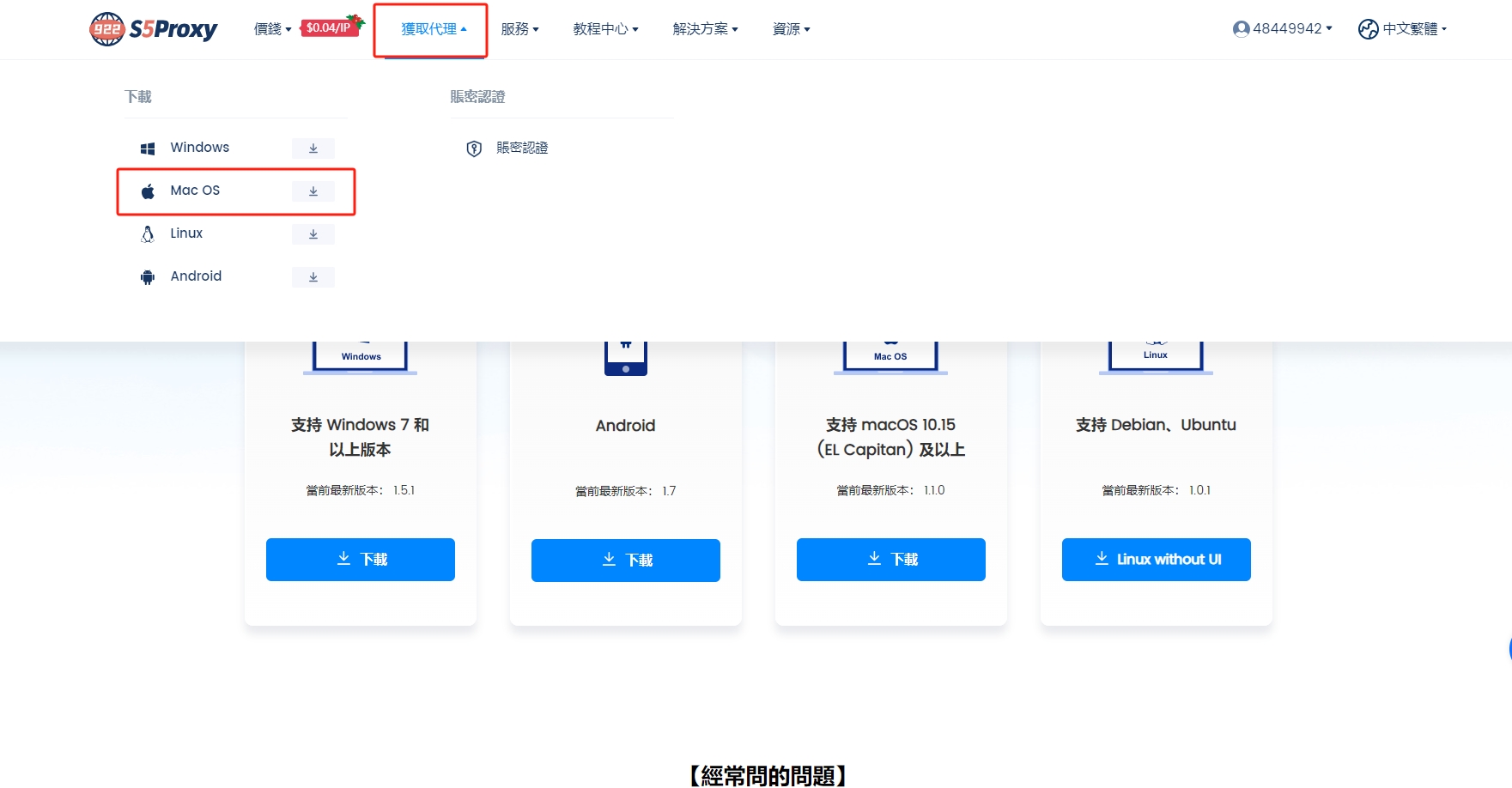Click the 賬密認證 authentication link
Screen dimensions: 1512x788
[x=522, y=148]
